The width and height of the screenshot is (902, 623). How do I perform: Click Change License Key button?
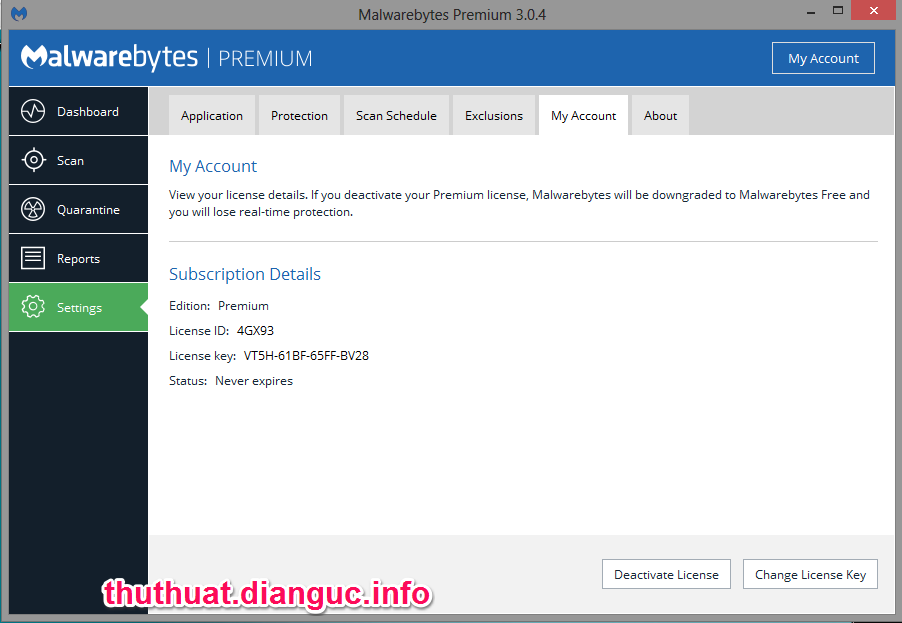pyautogui.click(x=810, y=574)
